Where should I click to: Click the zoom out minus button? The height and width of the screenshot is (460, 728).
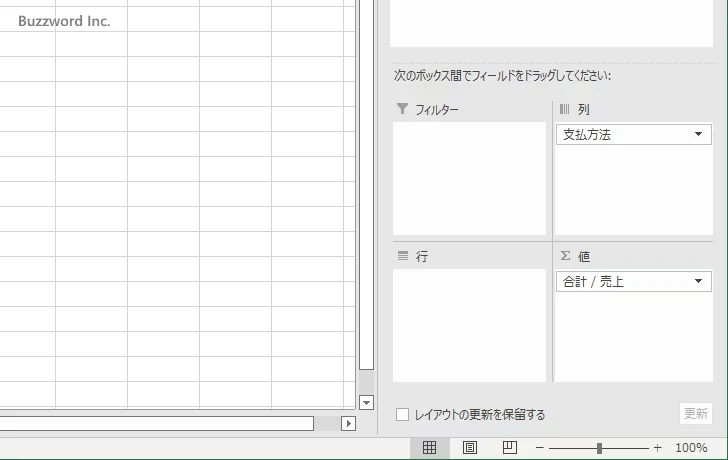(539, 448)
